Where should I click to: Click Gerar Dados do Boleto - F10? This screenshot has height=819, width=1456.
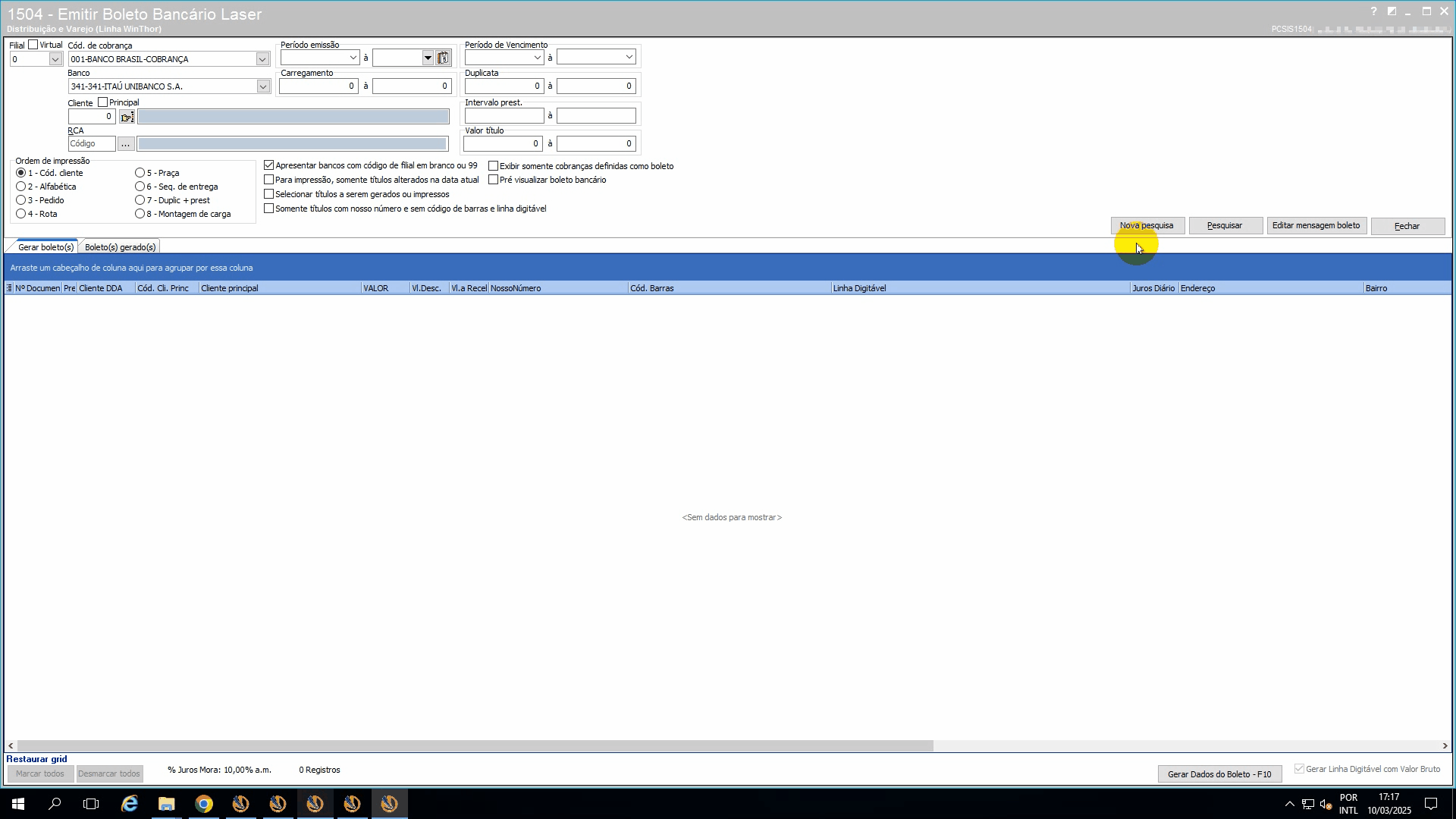coord(1219,774)
